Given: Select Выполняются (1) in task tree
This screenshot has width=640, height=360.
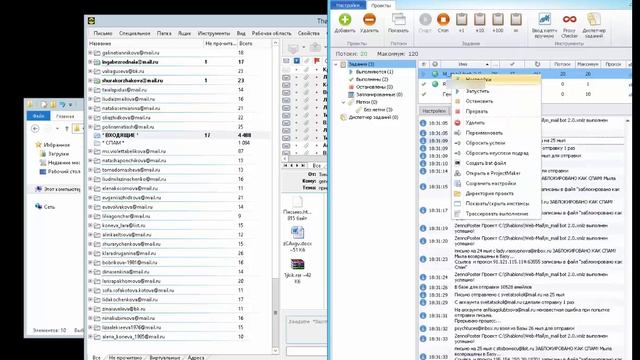Looking at the screenshot, I should [374, 72].
